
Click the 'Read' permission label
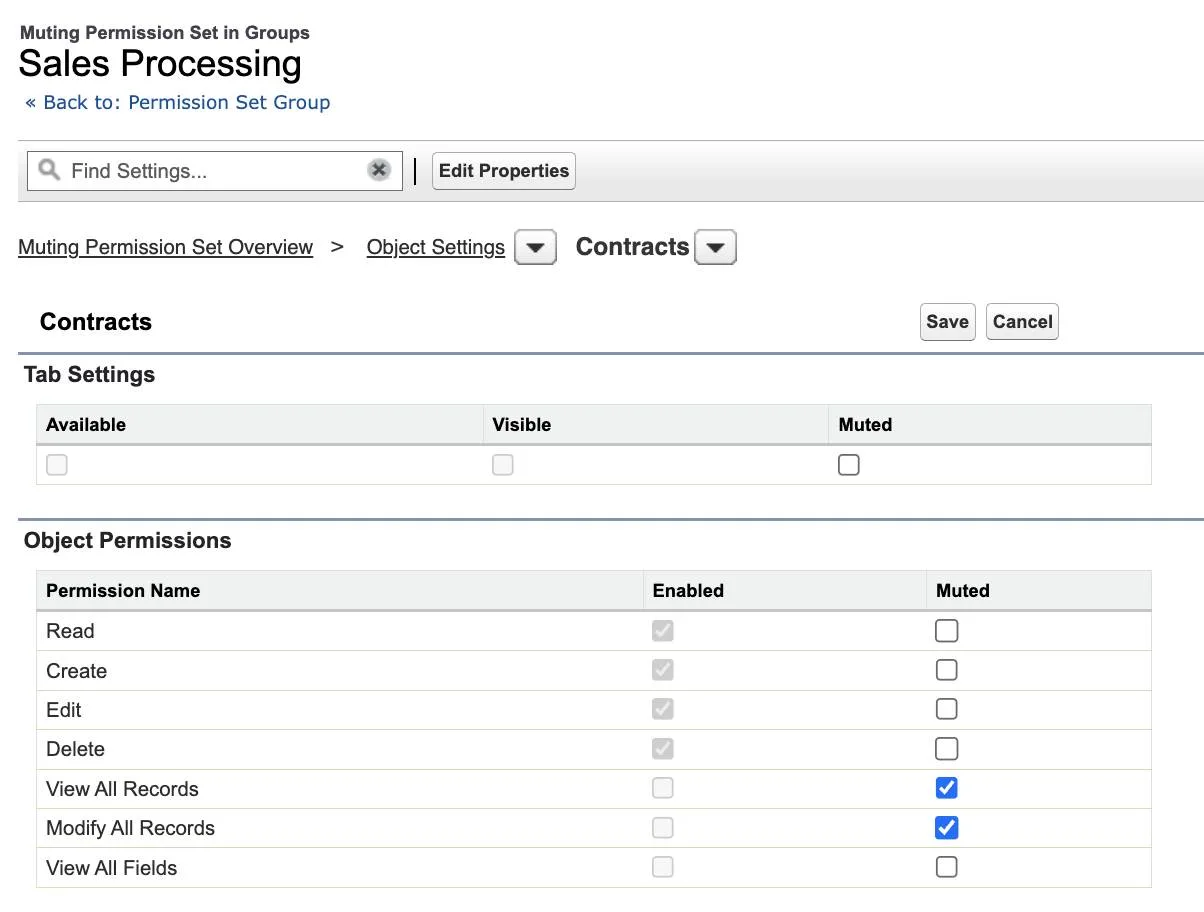70,631
